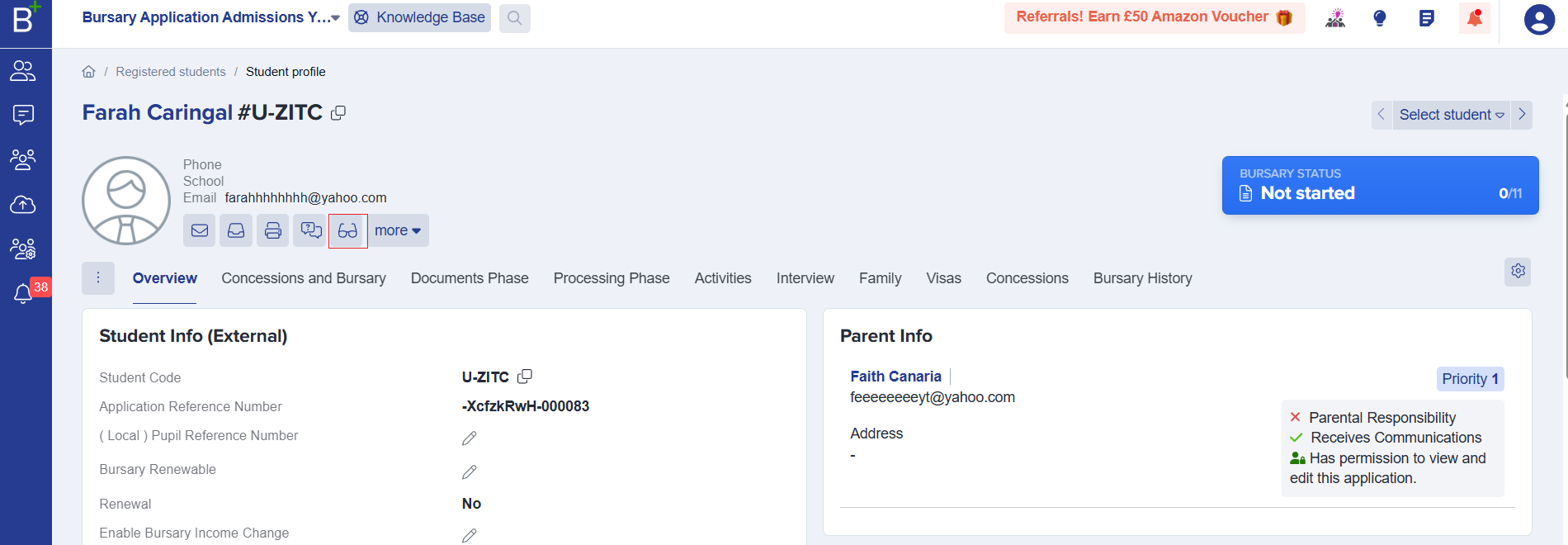Screen dimensions: 1568x545
Task: Open the groups sidebar icon
Action: (x=23, y=159)
